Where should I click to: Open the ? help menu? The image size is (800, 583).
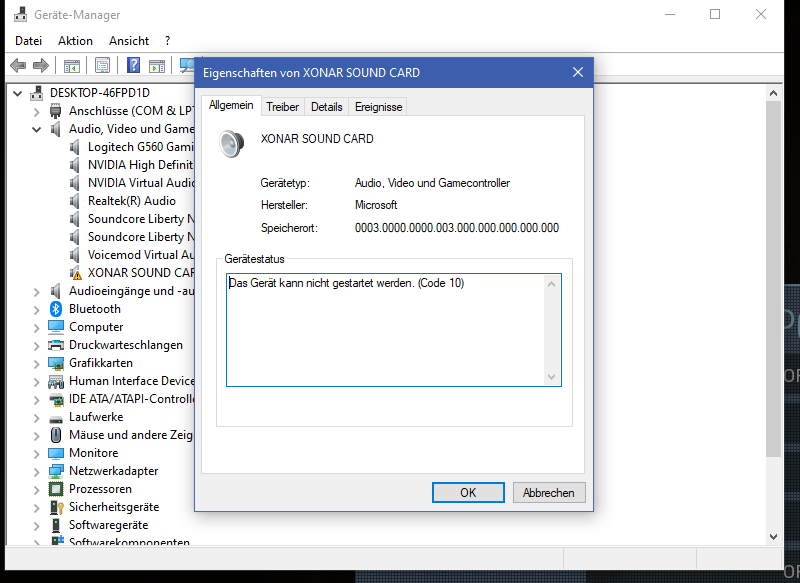168,41
